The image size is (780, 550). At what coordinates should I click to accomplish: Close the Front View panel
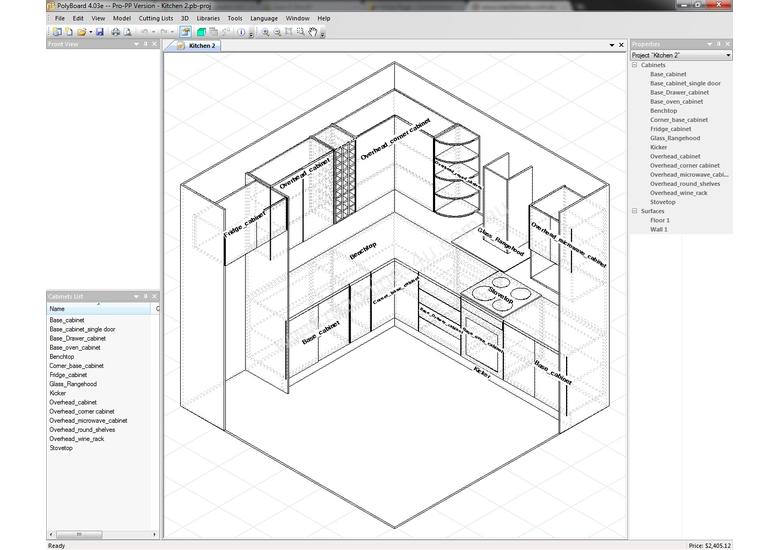coord(155,44)
